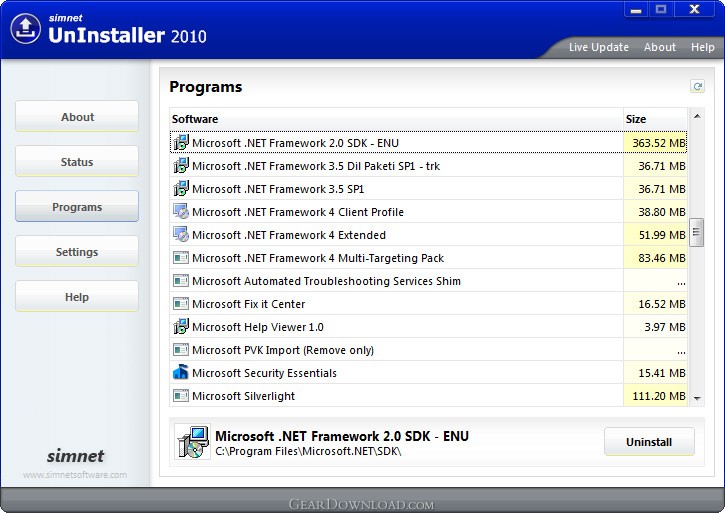Select Microsoft PVK Import (Remove only)
Image resolution: width=725 pixels, height=513 pixels.
(428, 350)
